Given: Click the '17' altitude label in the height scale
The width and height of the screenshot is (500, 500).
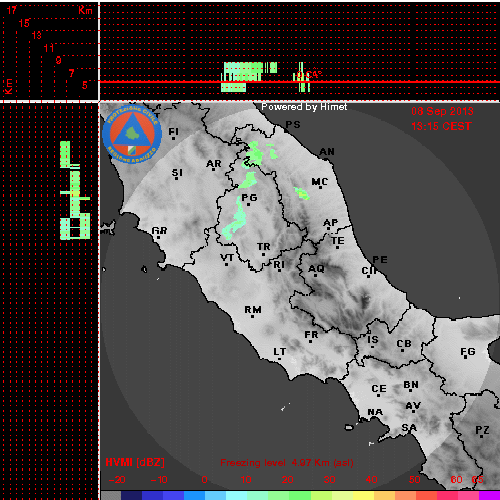Looking at the screenshot, I should click(x=12, y=10).
